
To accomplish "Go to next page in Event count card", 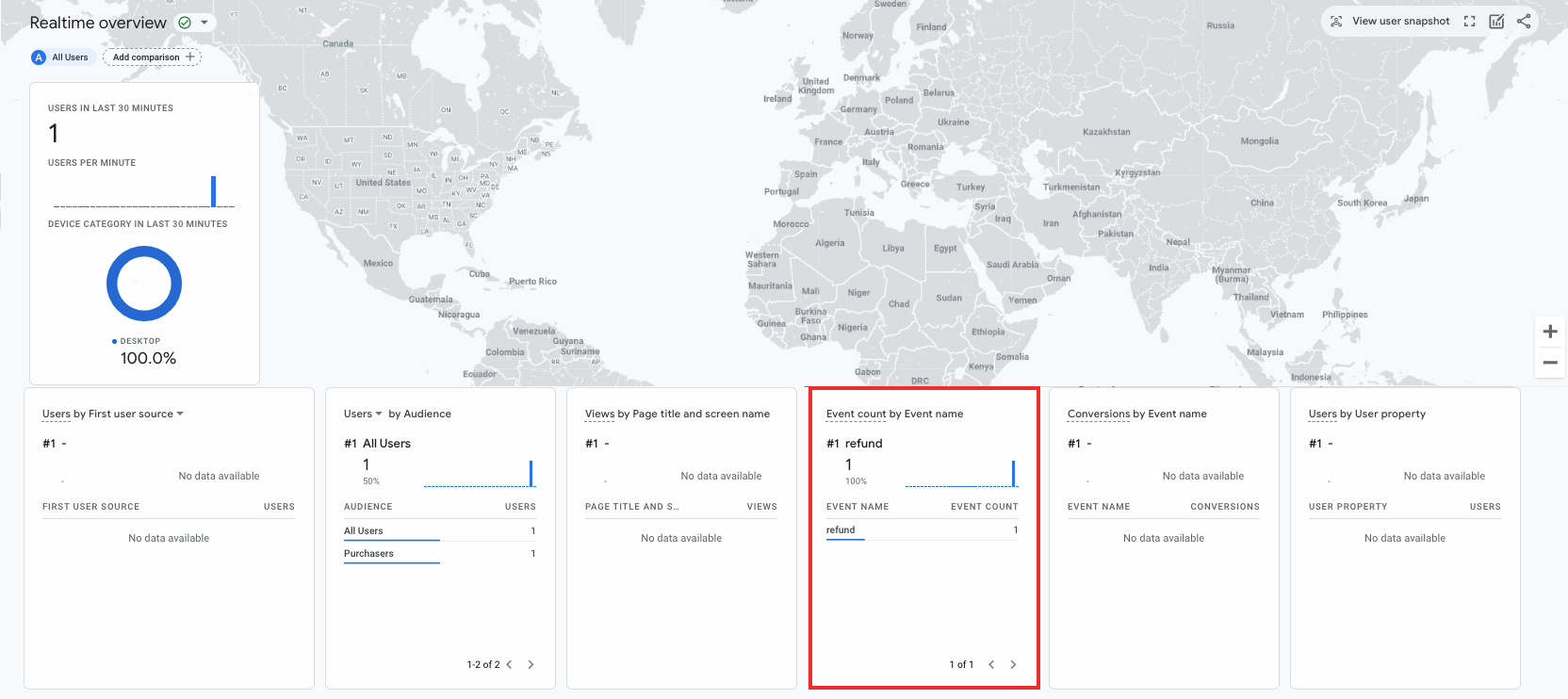I will click(1013, 665).
